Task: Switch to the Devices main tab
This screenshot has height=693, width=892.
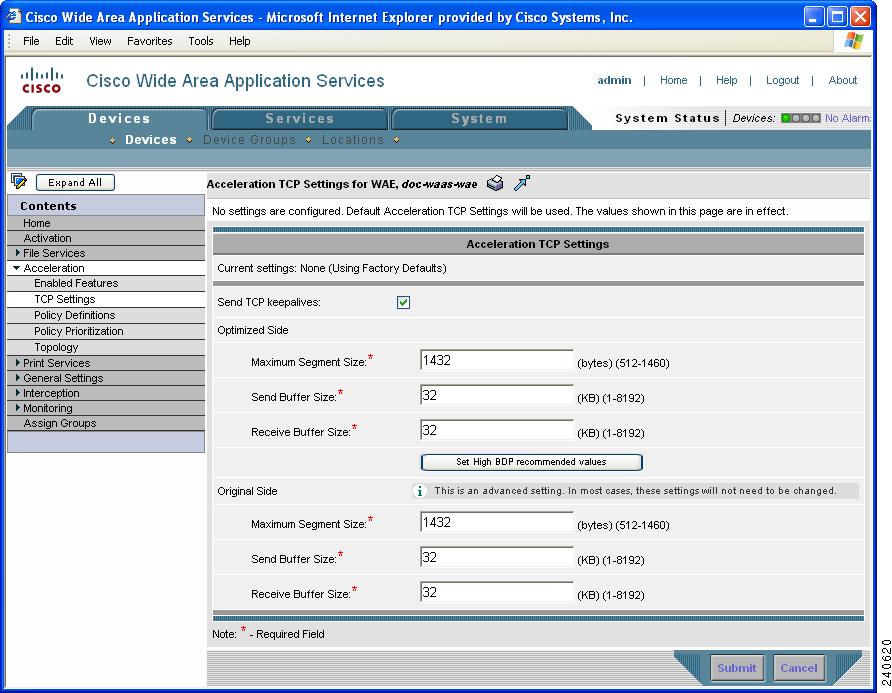Action: click(119, 118)
